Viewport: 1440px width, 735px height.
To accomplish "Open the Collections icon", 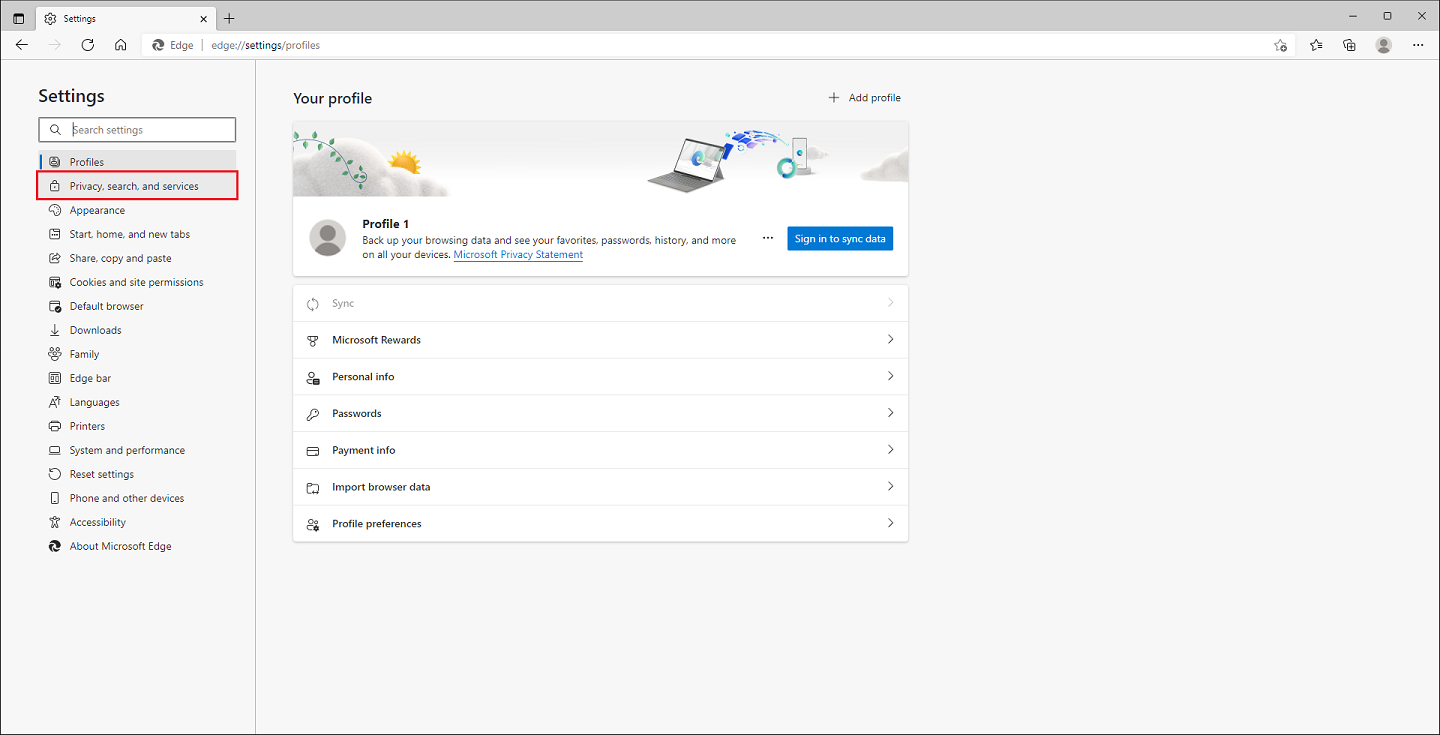I will [1349, 45].
